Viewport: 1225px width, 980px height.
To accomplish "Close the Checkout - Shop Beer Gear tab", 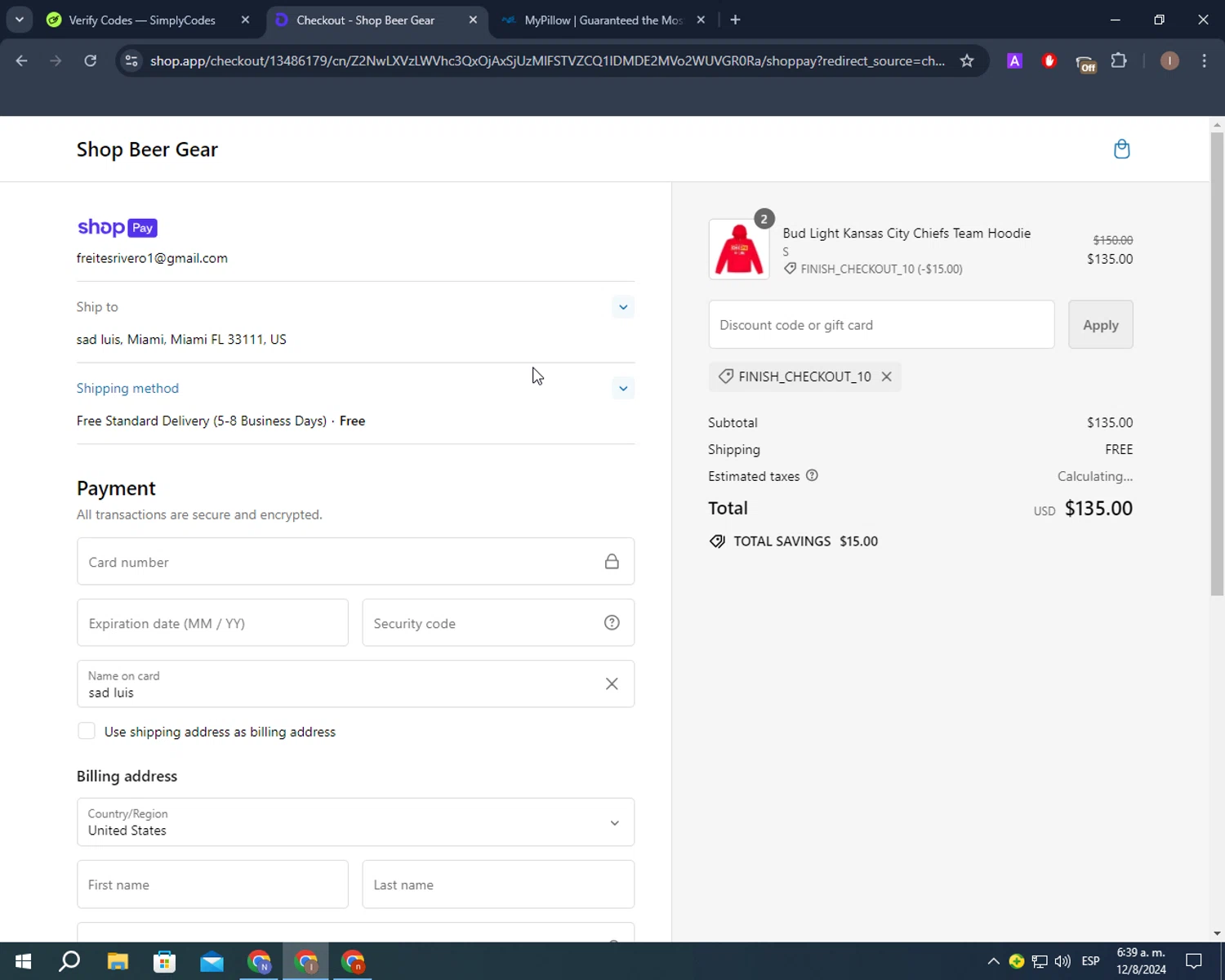I will [473, 20].
